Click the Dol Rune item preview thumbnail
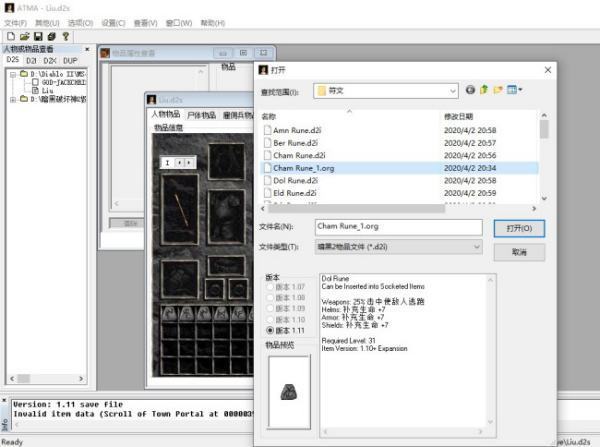 pyautogui.click(x=289, y=392)
